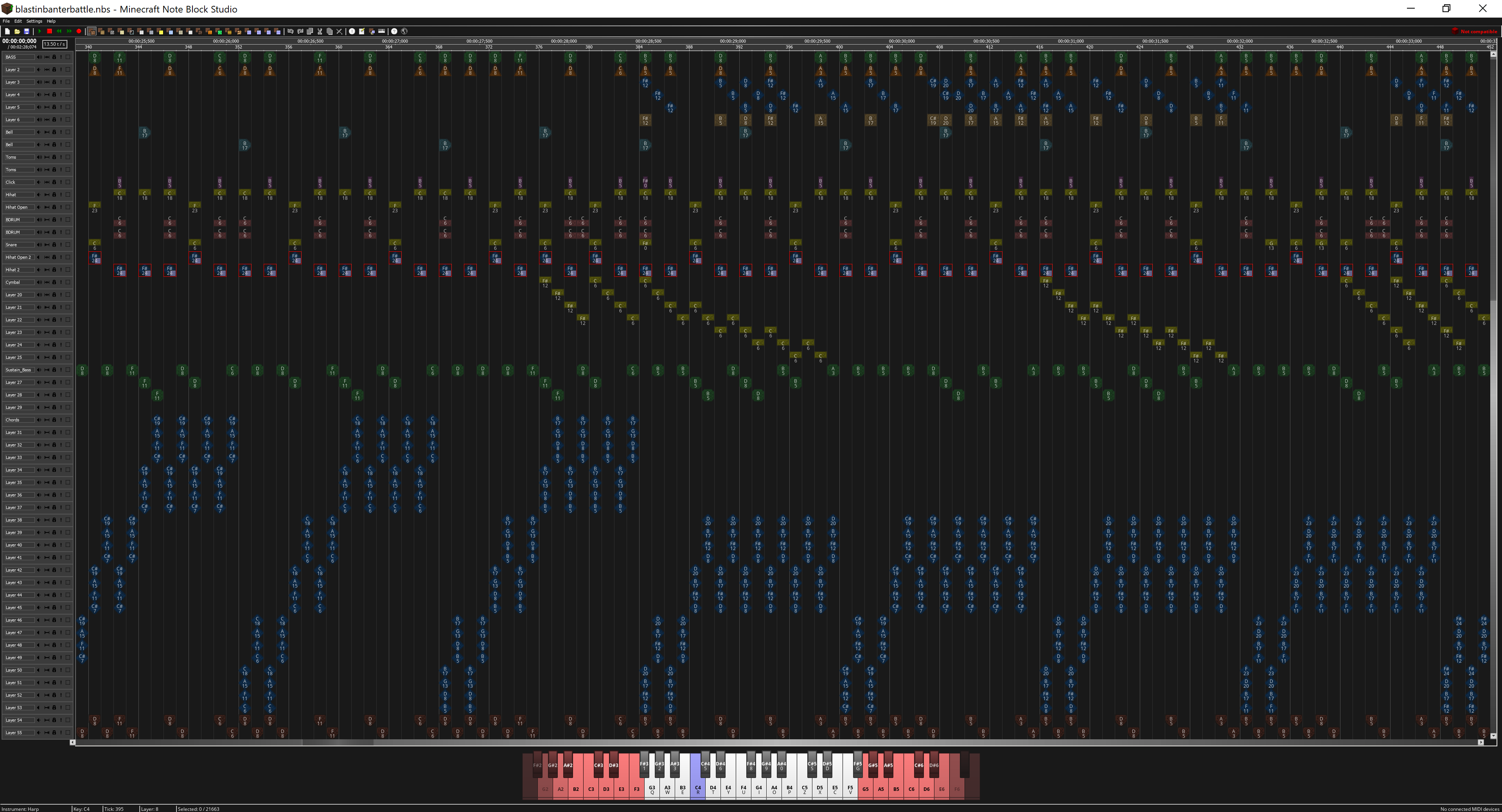Click the 13.50 t/s tempo box

55,44
